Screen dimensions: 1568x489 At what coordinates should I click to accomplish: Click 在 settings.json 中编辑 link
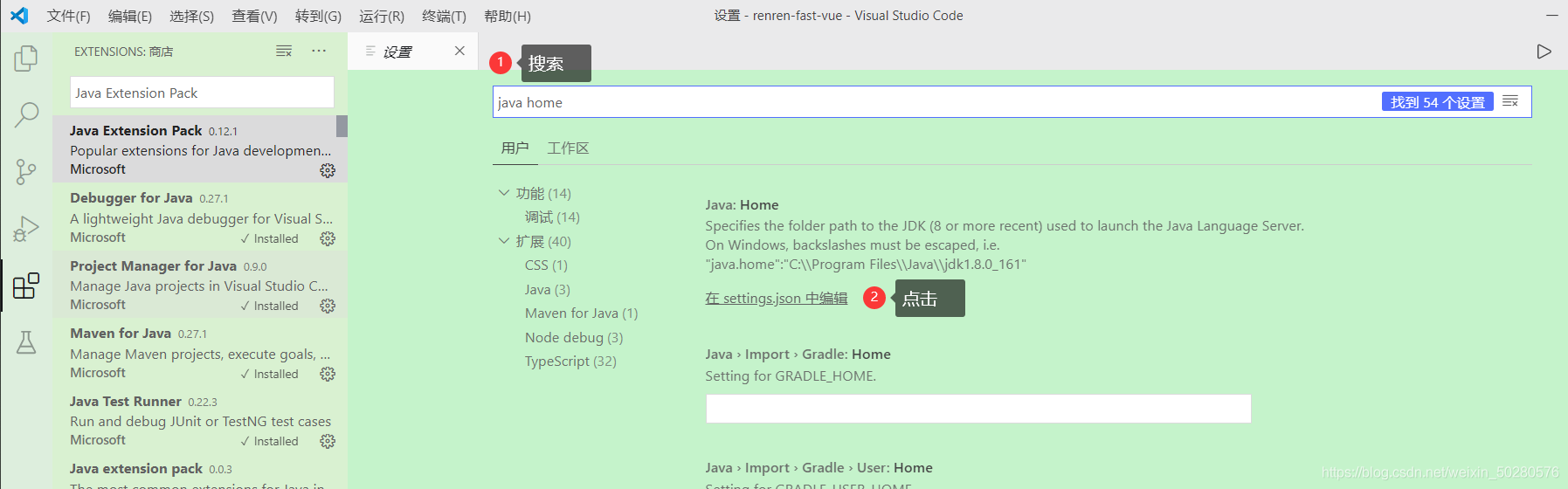[x=776, y=298]
